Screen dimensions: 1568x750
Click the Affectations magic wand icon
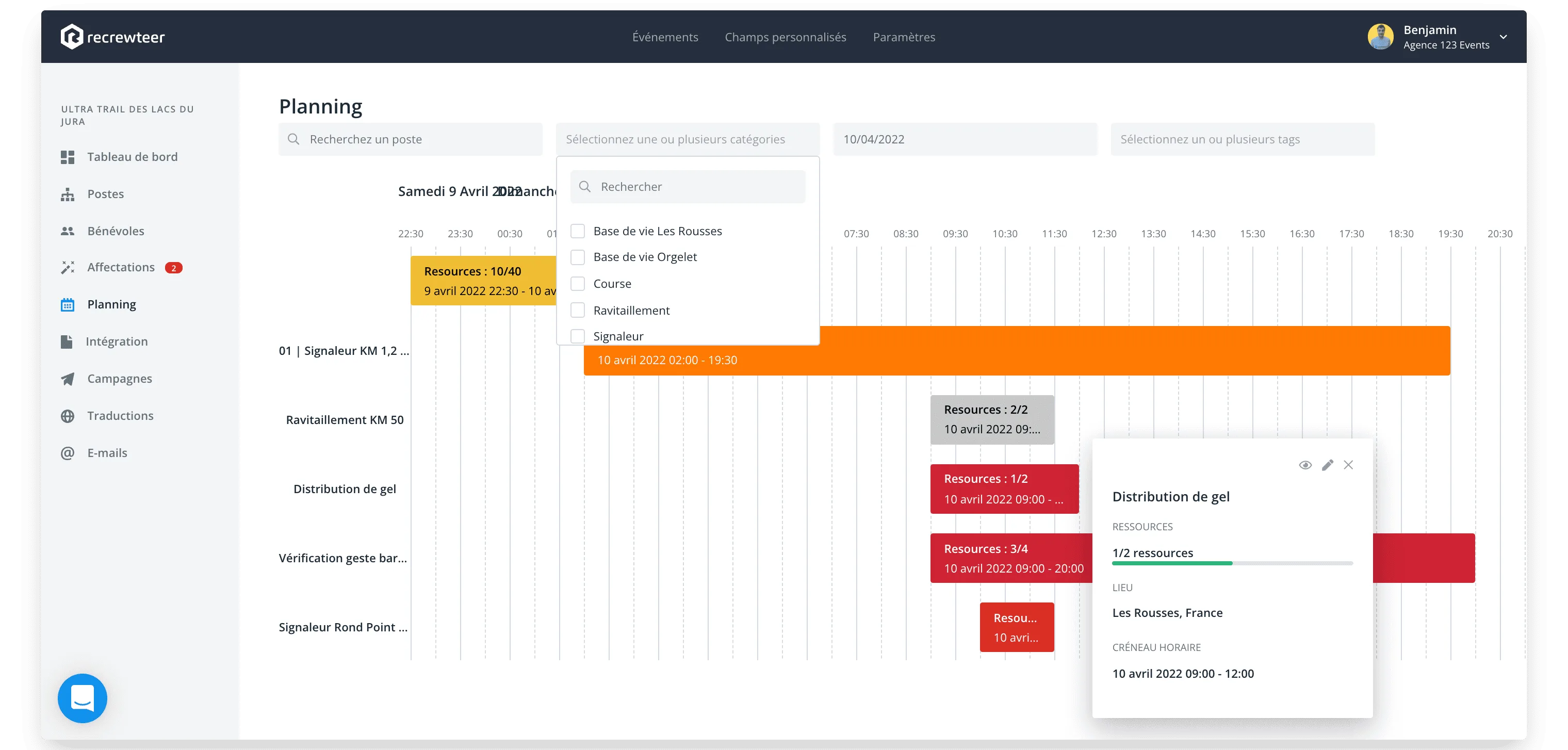coord(68,267)
